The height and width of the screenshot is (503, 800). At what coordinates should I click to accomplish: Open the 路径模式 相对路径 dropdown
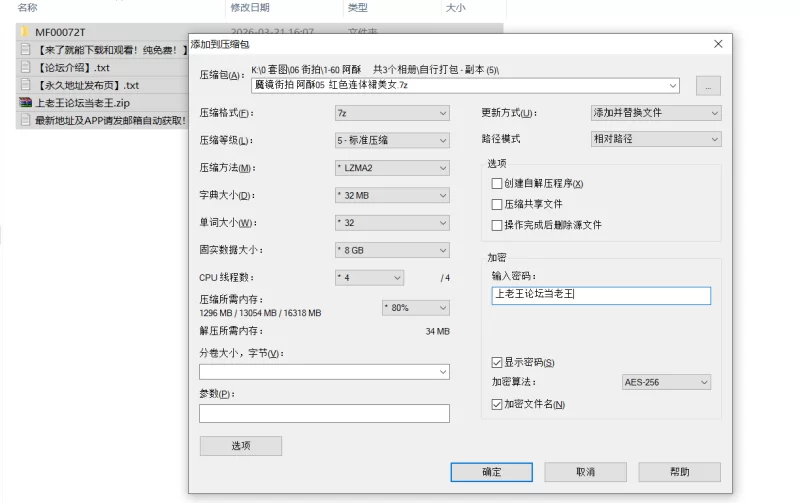click(x=656, y=139)
